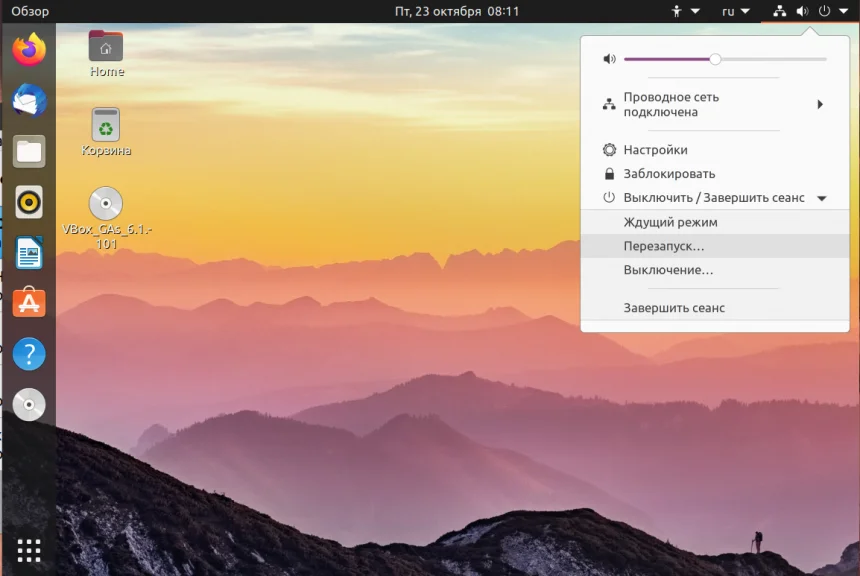The image size is (860, 576).
Task: Show the applications grid
Action: (29, 549)
